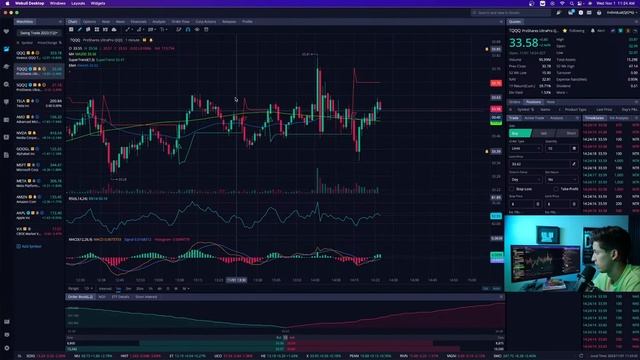The image size is (640, 360).
Task: Select META in the watchlist
Action: (39, 183)
